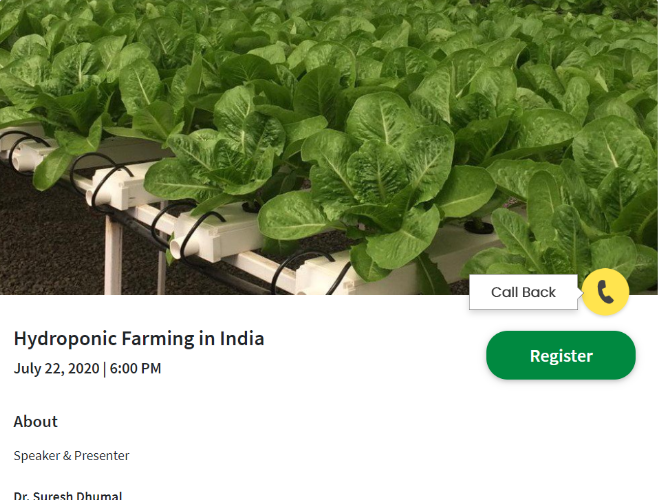658x500 pixels.
Task: Click the handset glyph inside yellow circle
Action: tap(606, 292)
